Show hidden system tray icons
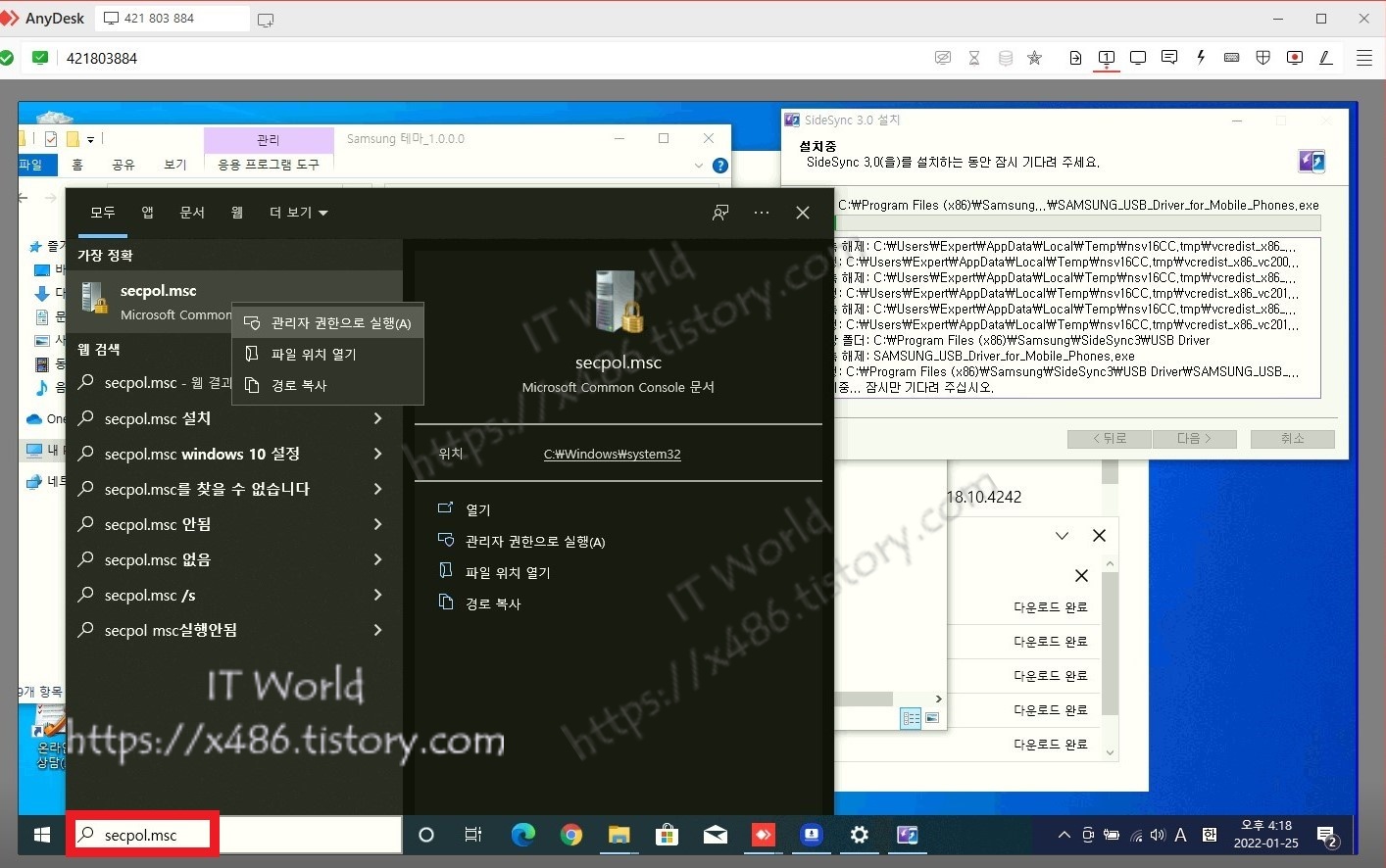 [1064, 836]
